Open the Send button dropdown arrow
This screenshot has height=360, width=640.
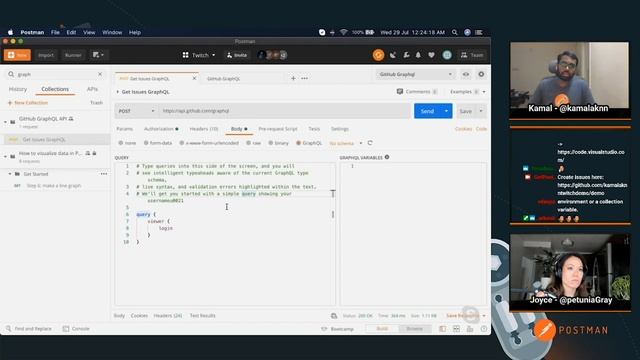(447, 111)
